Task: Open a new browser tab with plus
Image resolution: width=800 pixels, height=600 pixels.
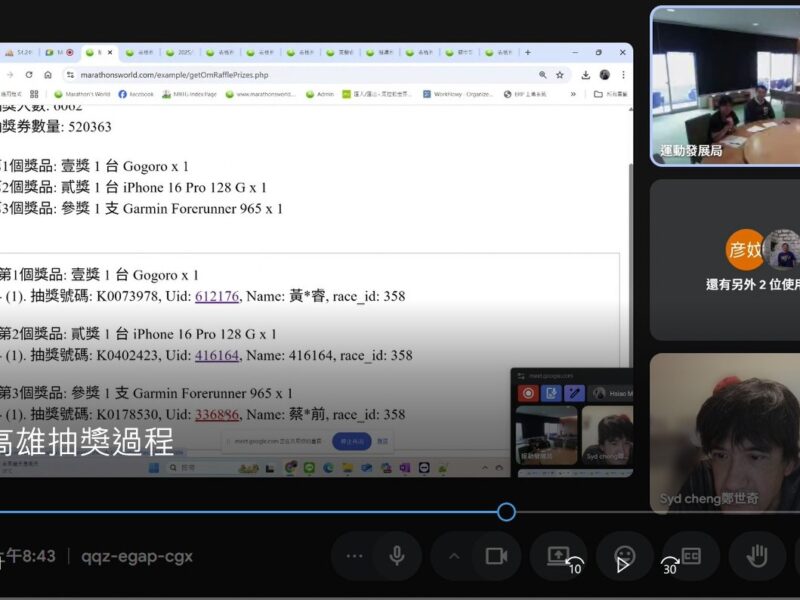Action: (528, 52)
